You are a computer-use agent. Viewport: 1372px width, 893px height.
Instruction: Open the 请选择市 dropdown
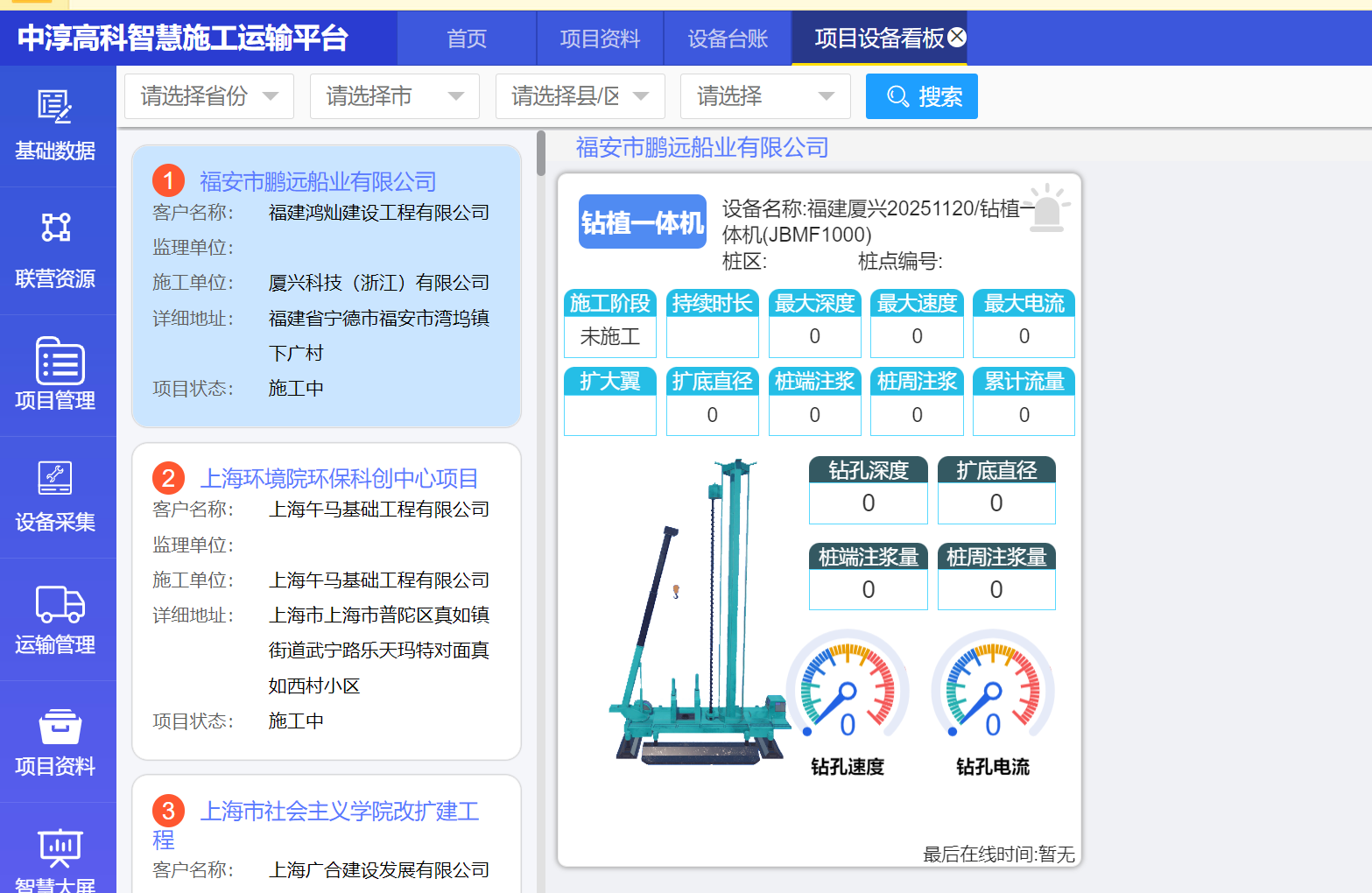pos(394,96)
